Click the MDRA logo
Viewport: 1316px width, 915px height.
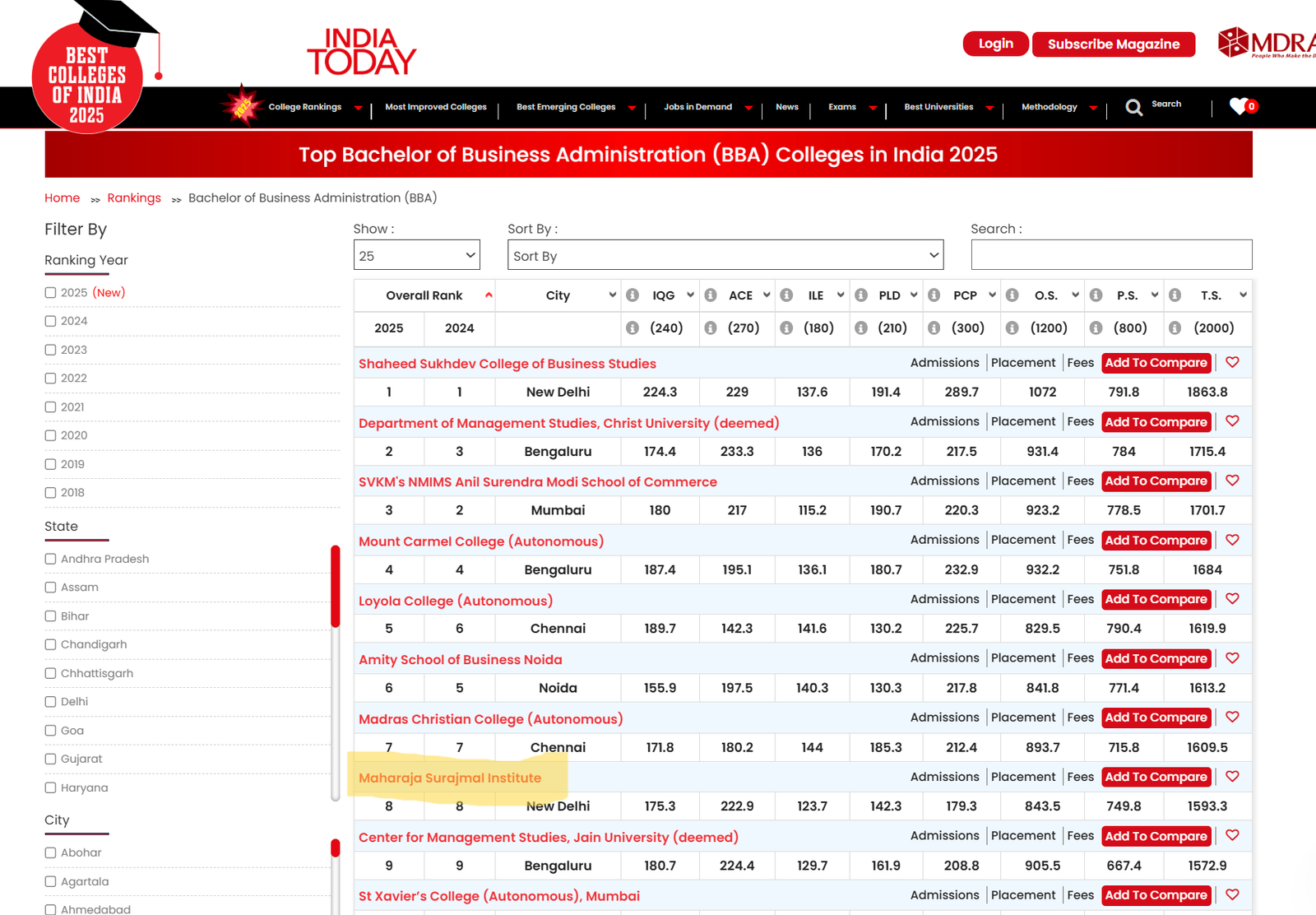point(1267,43)
